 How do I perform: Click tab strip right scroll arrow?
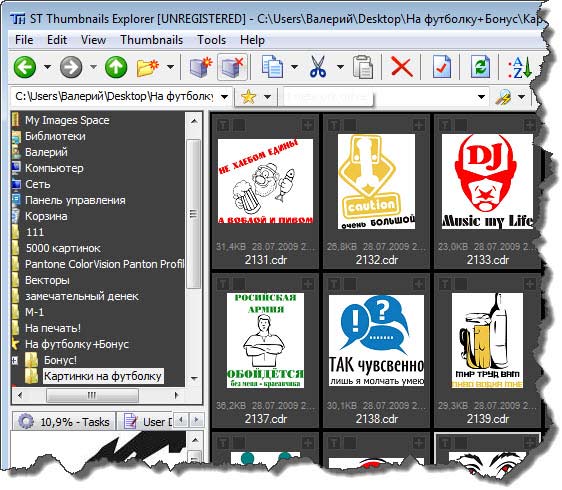click(x=196, y=420)
